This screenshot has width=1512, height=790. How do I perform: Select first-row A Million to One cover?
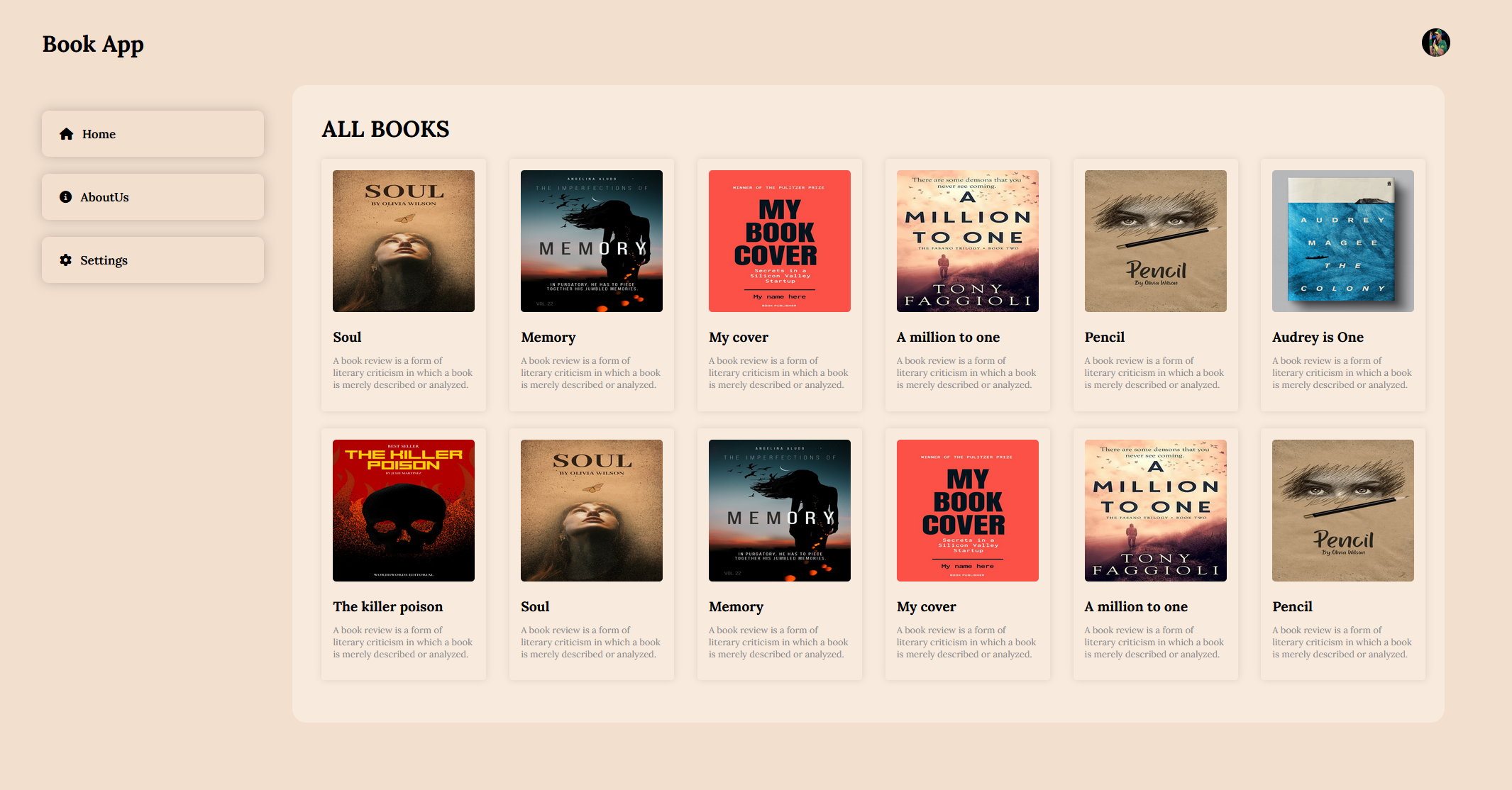click(968, 241)
